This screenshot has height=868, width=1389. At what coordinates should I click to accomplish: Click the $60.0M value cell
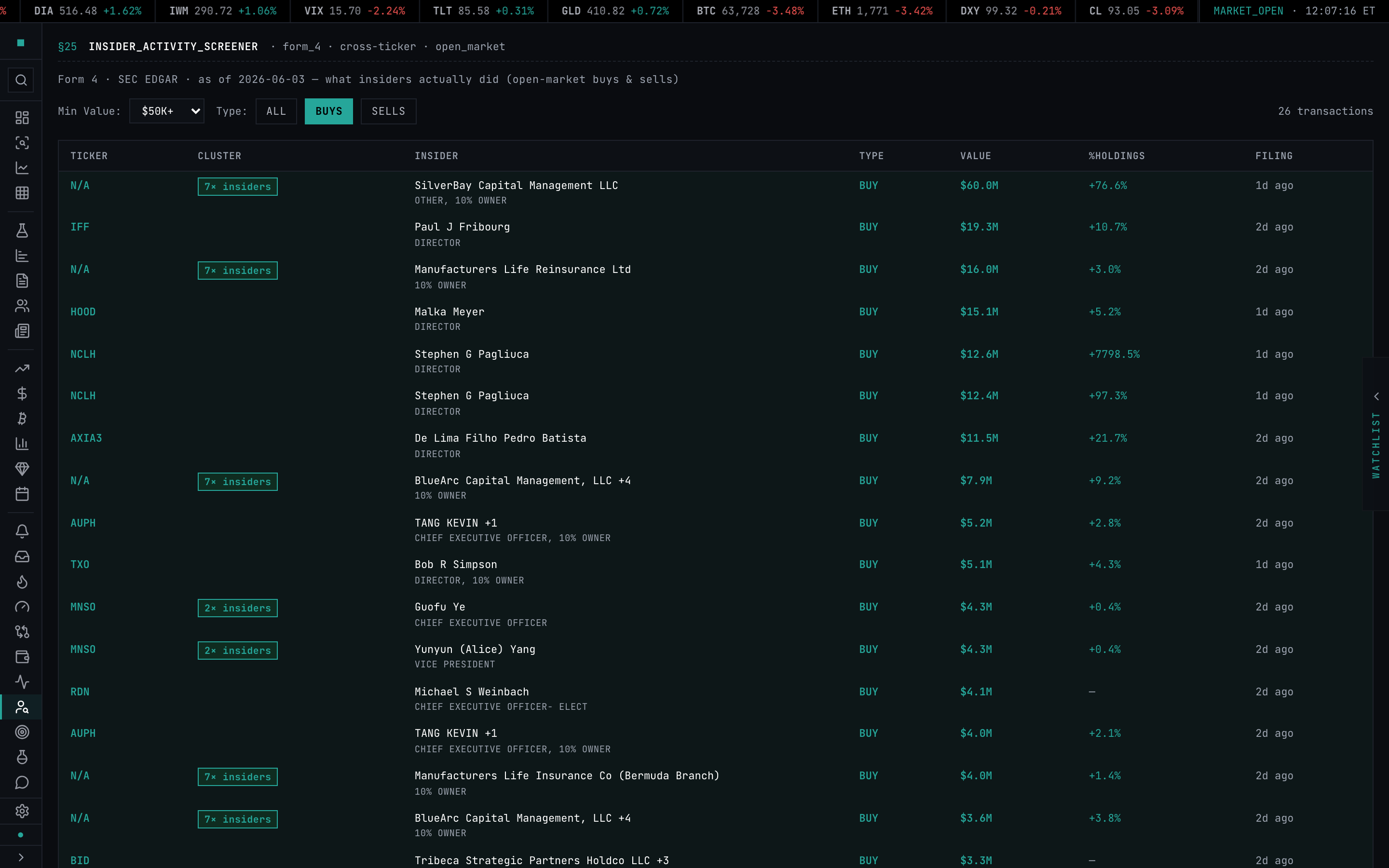(x=979, y=186)
